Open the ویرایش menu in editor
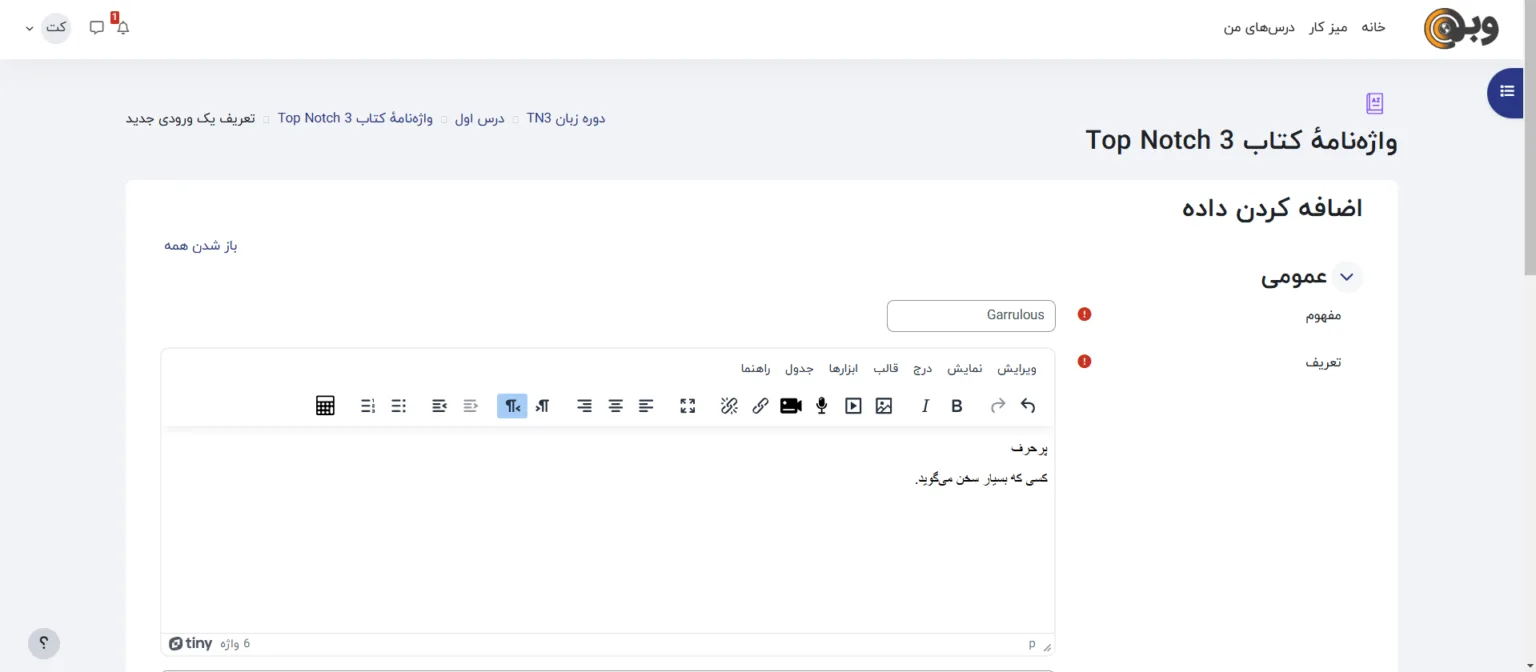 tap(1017, 369)
